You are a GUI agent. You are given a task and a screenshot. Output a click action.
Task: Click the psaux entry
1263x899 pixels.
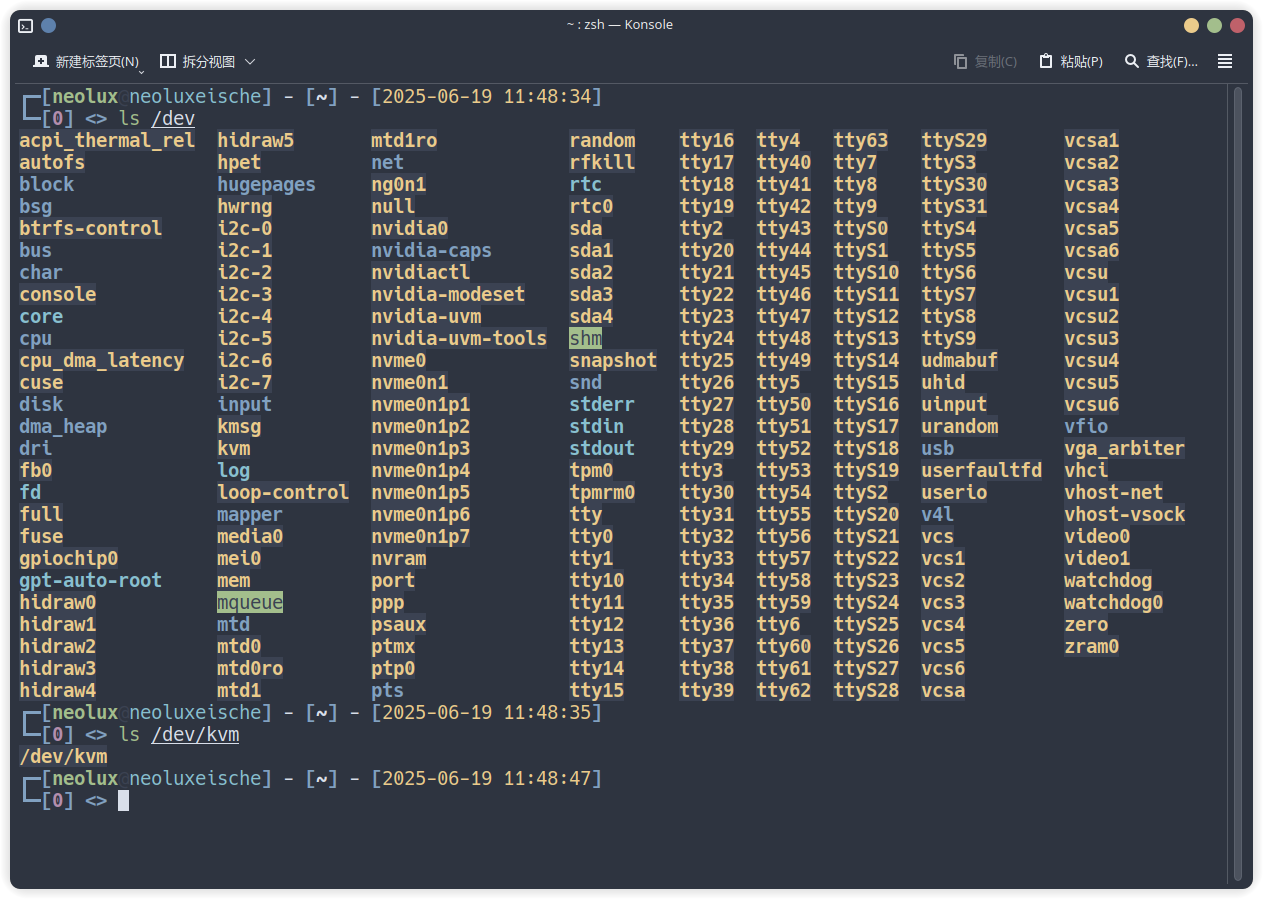pos(399,624)
